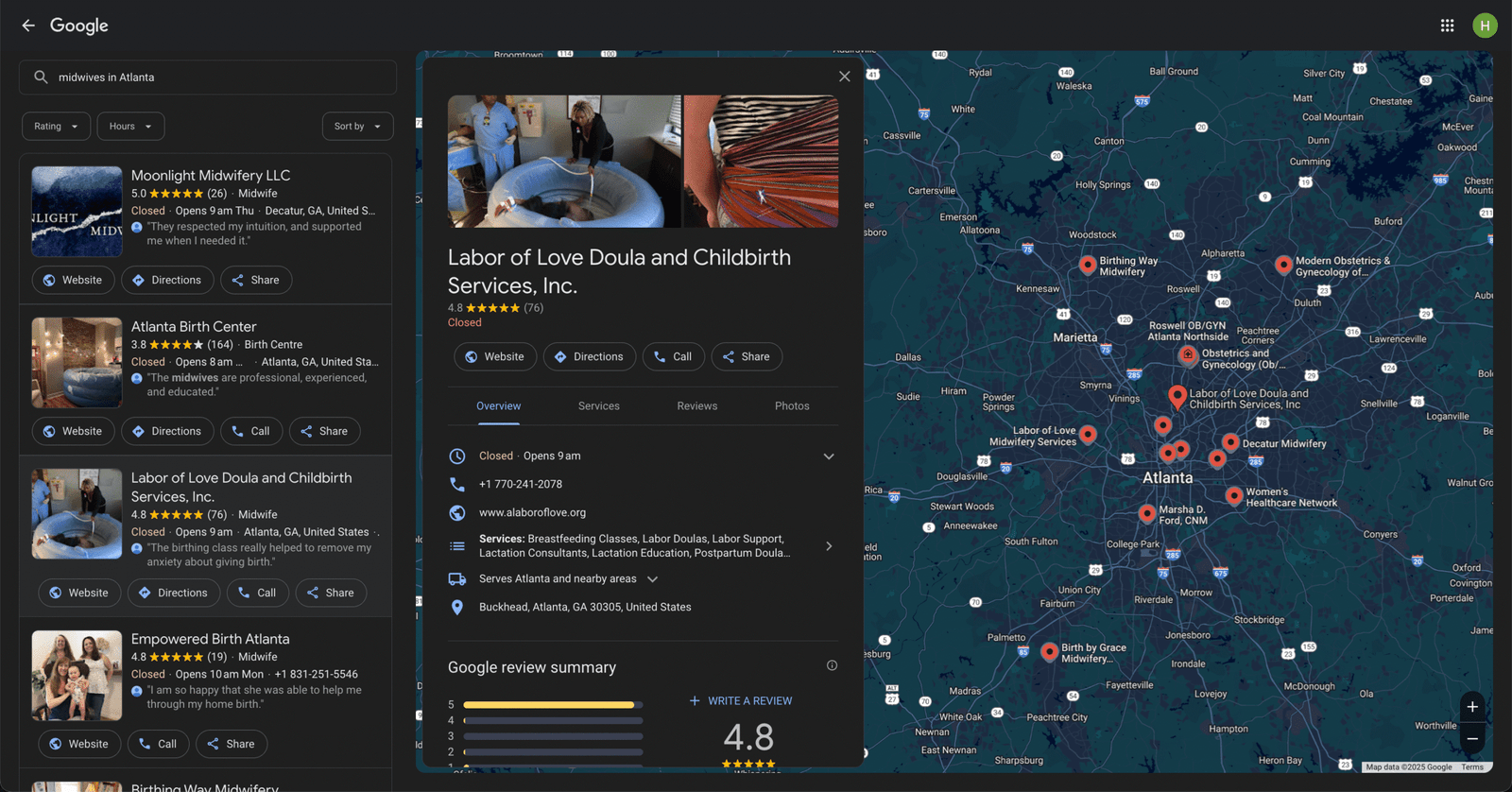Screen dimensions: 1512x792
Task: Open the map Terms link
Action: (x=1472, y=767)
